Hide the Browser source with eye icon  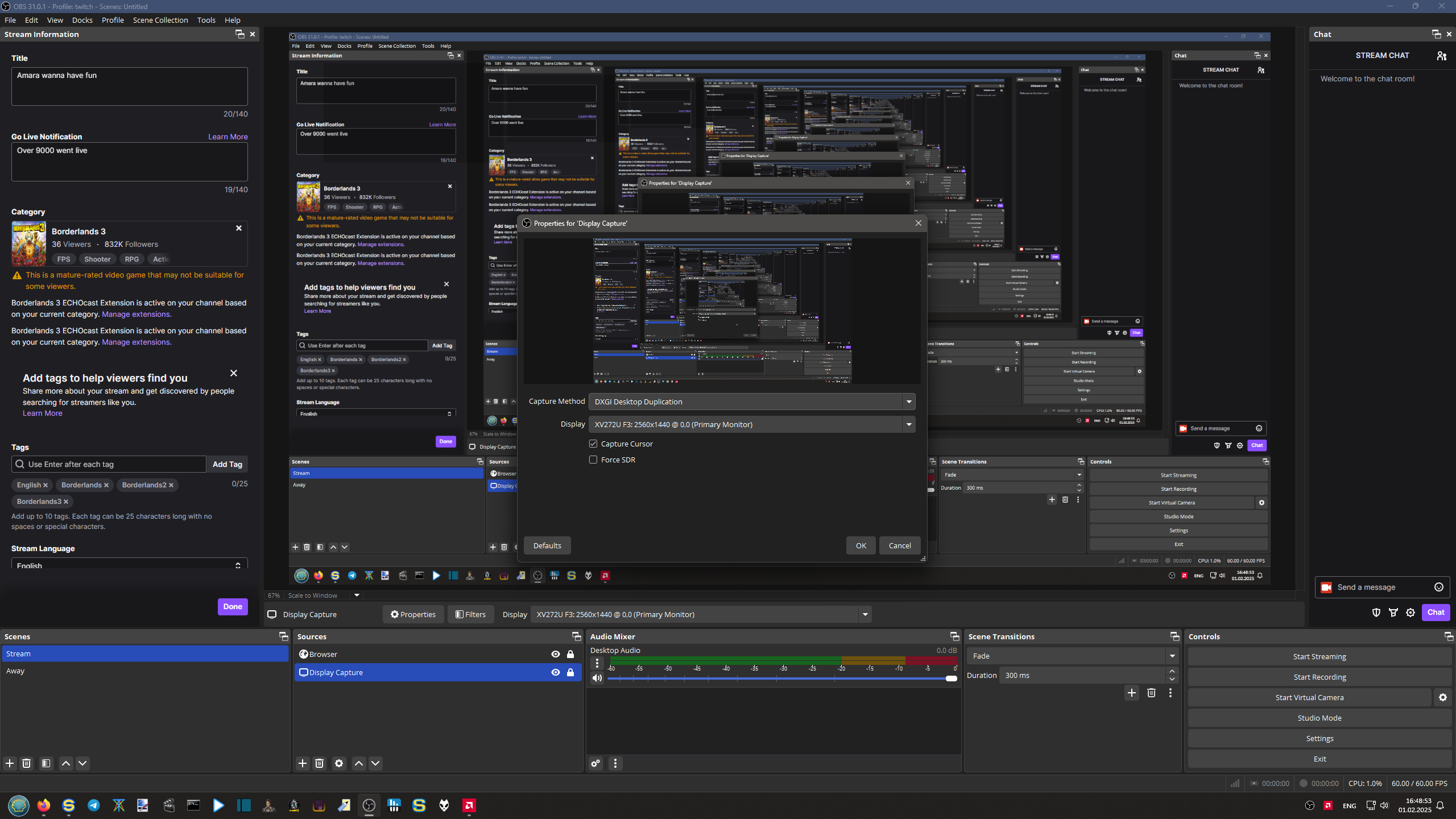click(556, 654)
